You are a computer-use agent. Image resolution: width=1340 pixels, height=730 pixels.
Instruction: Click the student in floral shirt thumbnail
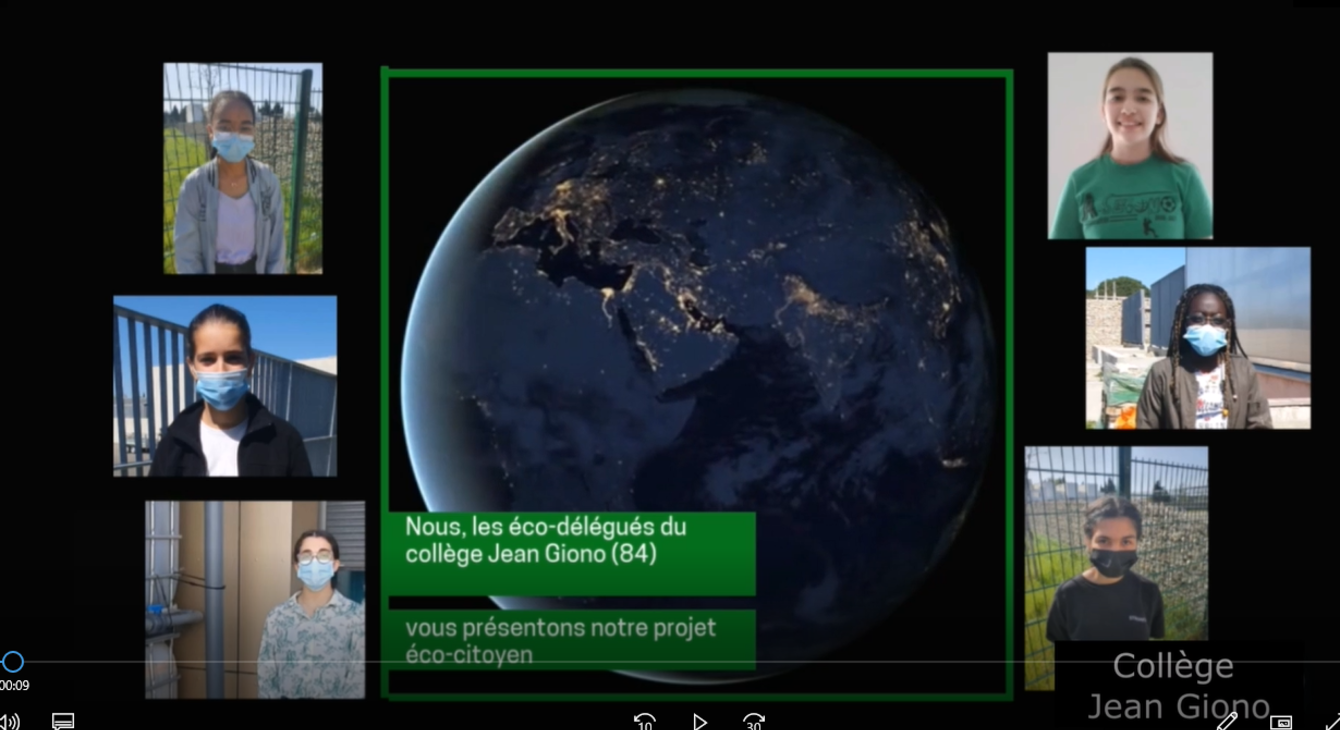(255, 599)
